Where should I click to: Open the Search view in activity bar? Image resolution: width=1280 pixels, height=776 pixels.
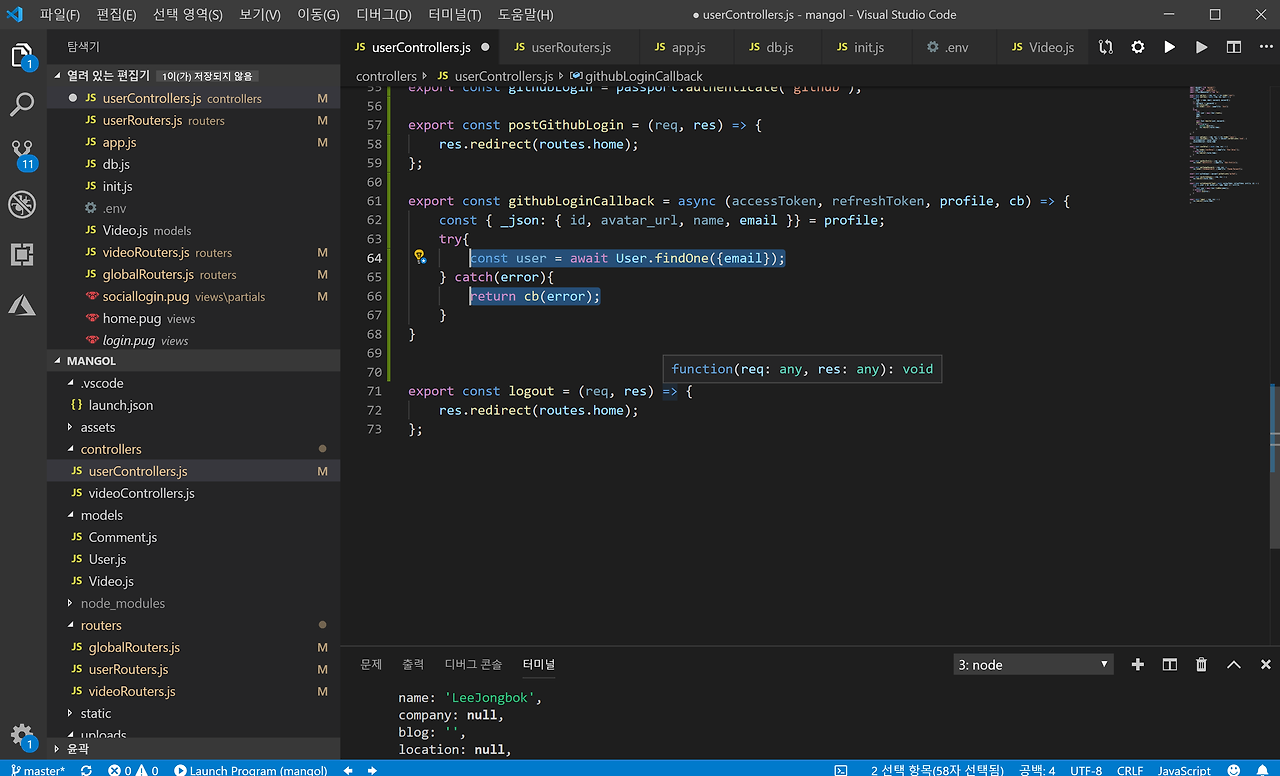click(22, 104)
